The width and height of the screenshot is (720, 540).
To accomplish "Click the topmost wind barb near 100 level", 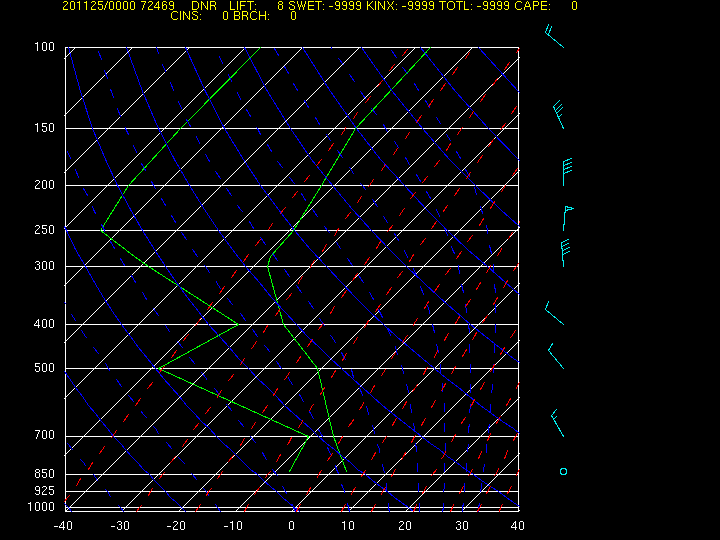I will [554, 36].
